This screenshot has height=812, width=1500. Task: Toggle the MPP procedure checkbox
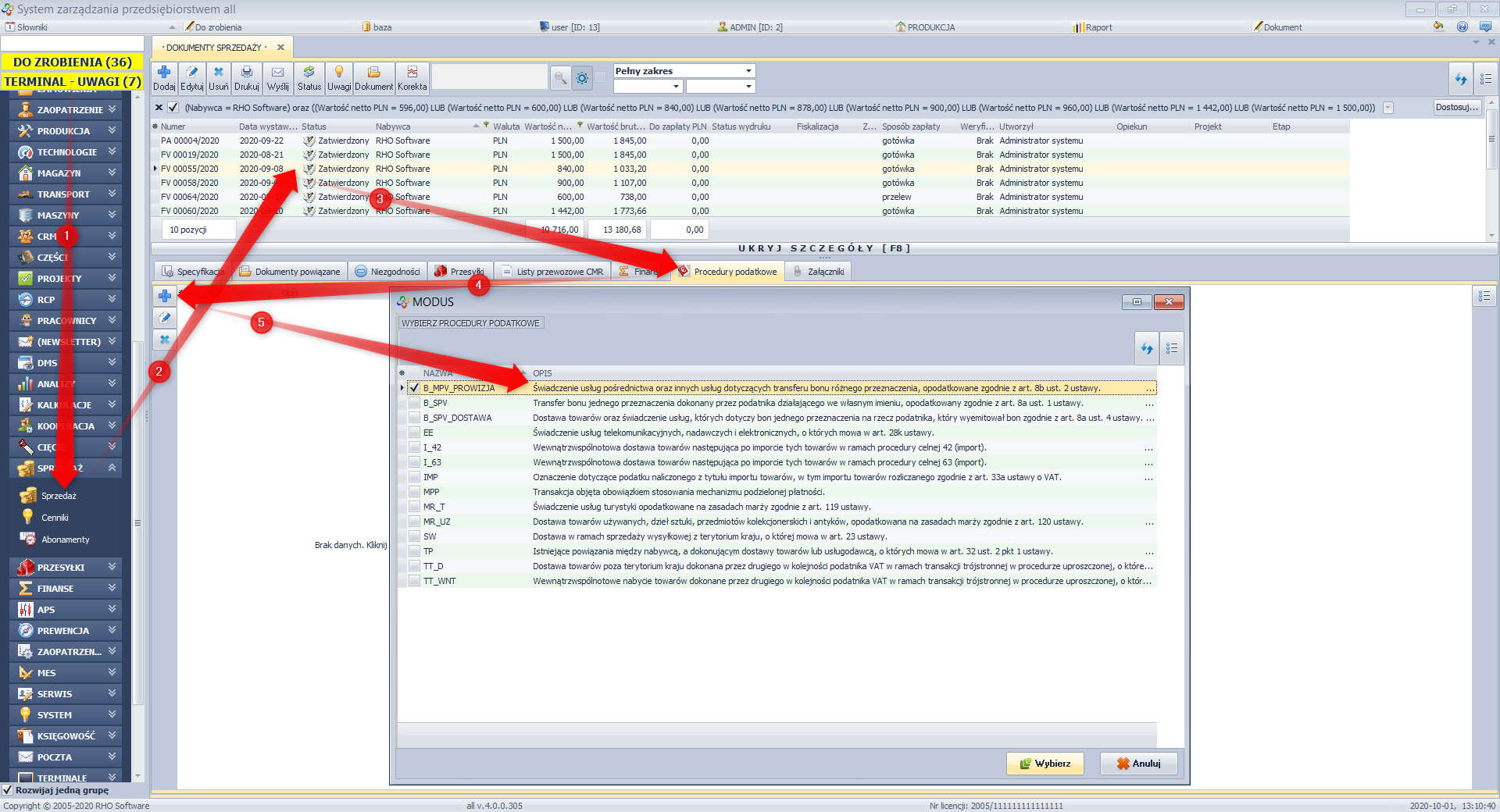coord(414,493)
